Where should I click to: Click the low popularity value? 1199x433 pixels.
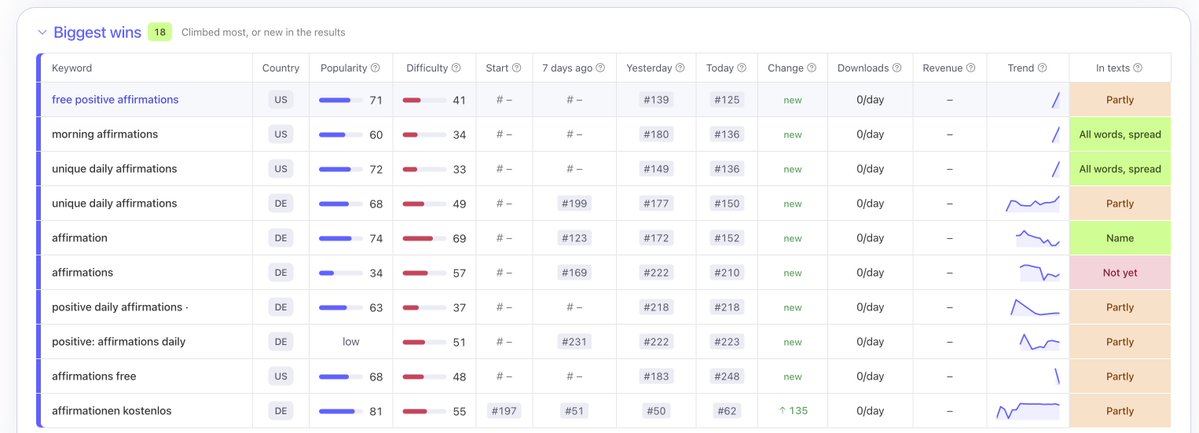pyautogui.click(x=351, y=342)
